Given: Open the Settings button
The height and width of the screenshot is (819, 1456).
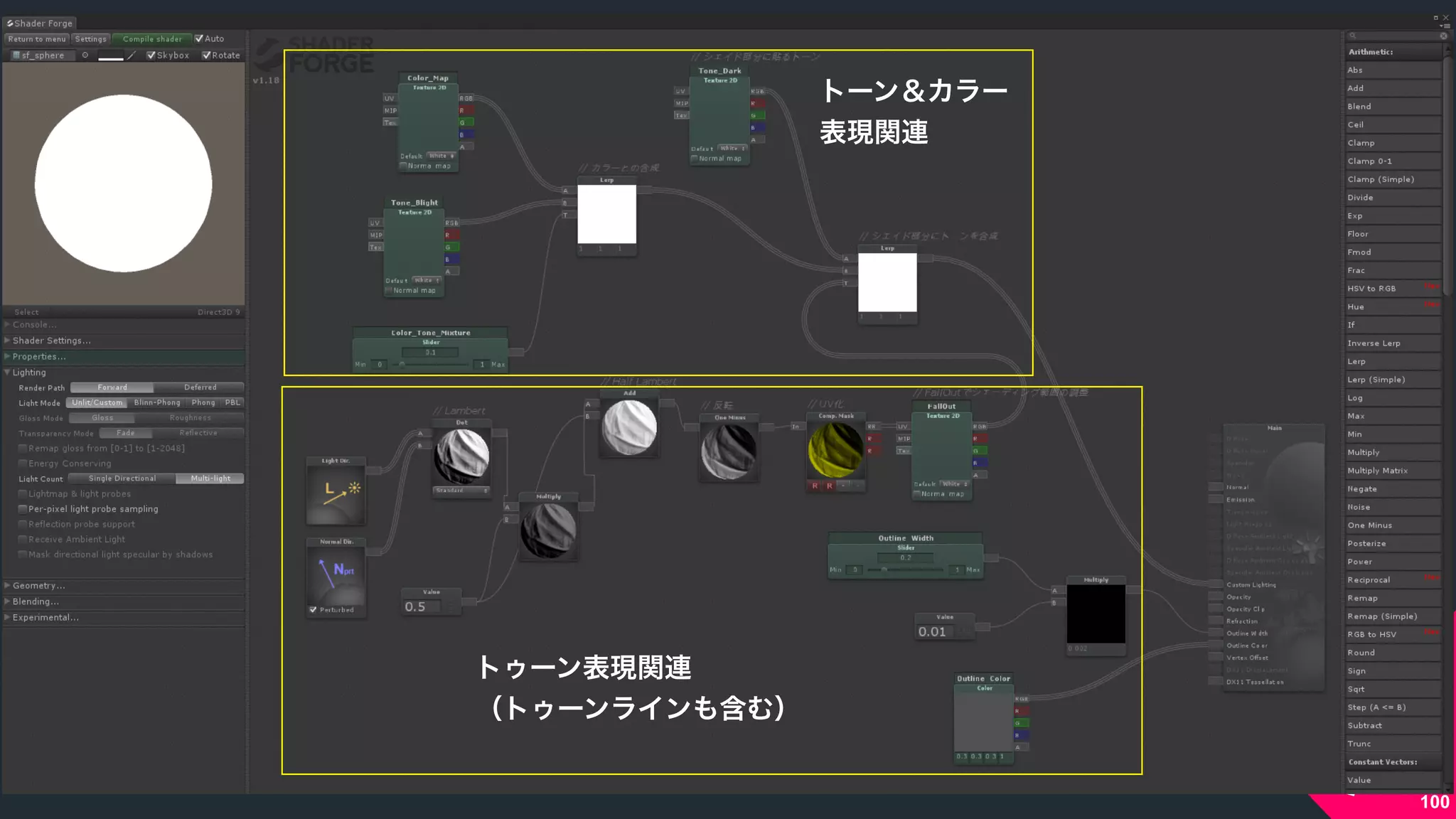Looking at the screenshot, I should pos(91,38).
